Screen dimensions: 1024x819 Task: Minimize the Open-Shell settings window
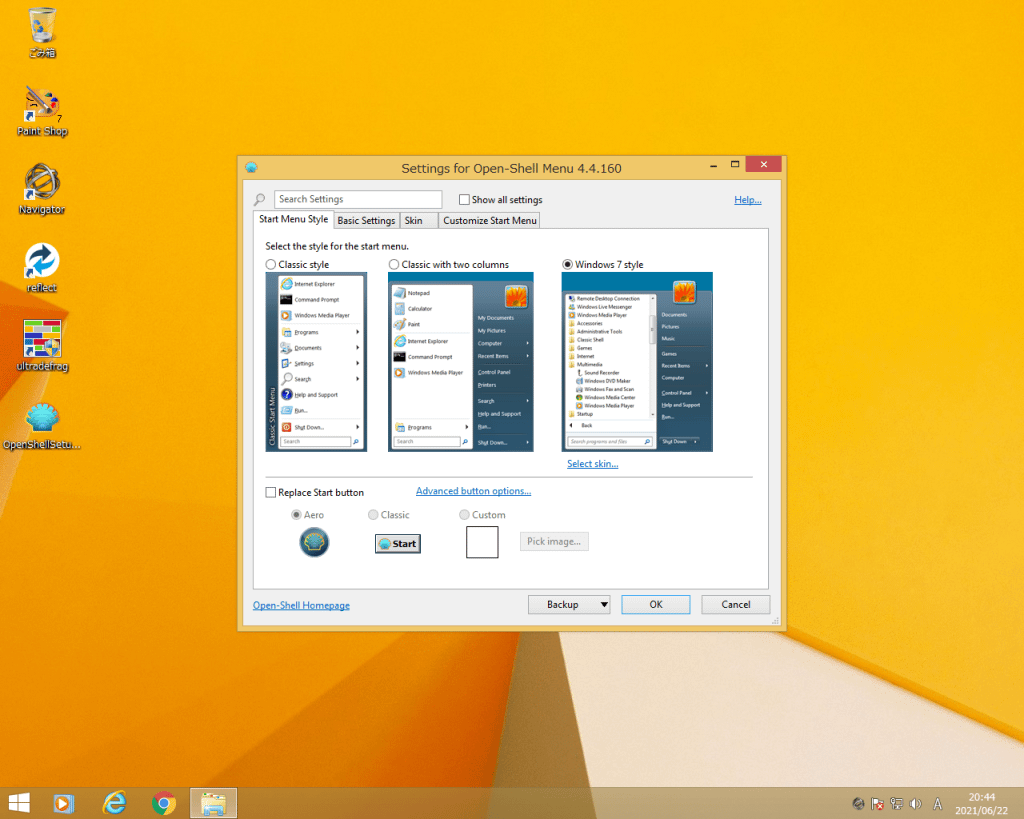coord(714,165)
